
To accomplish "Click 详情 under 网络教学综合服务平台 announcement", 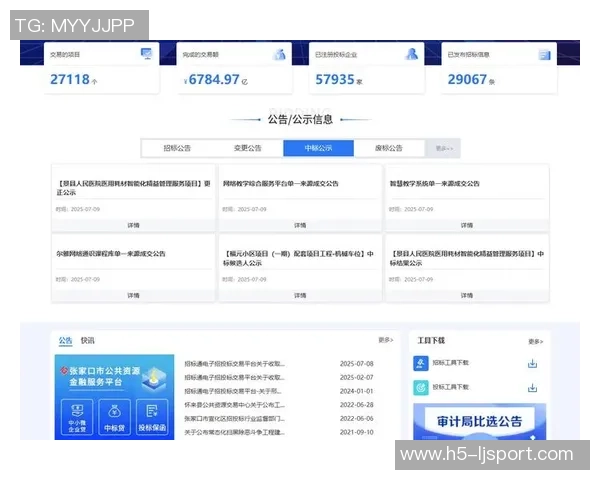I will coord(300,225).
